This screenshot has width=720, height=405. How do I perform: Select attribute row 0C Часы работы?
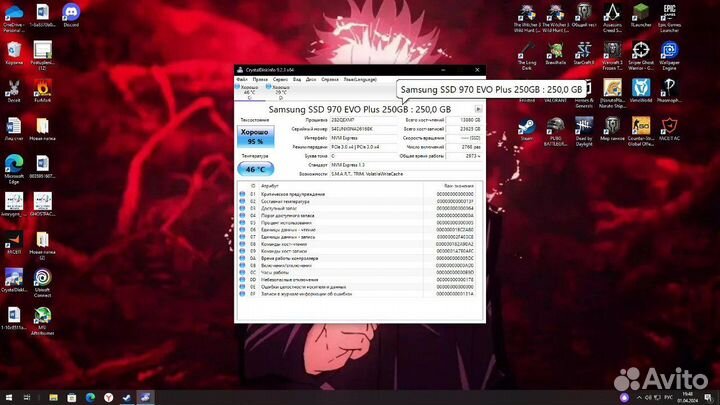359,272
